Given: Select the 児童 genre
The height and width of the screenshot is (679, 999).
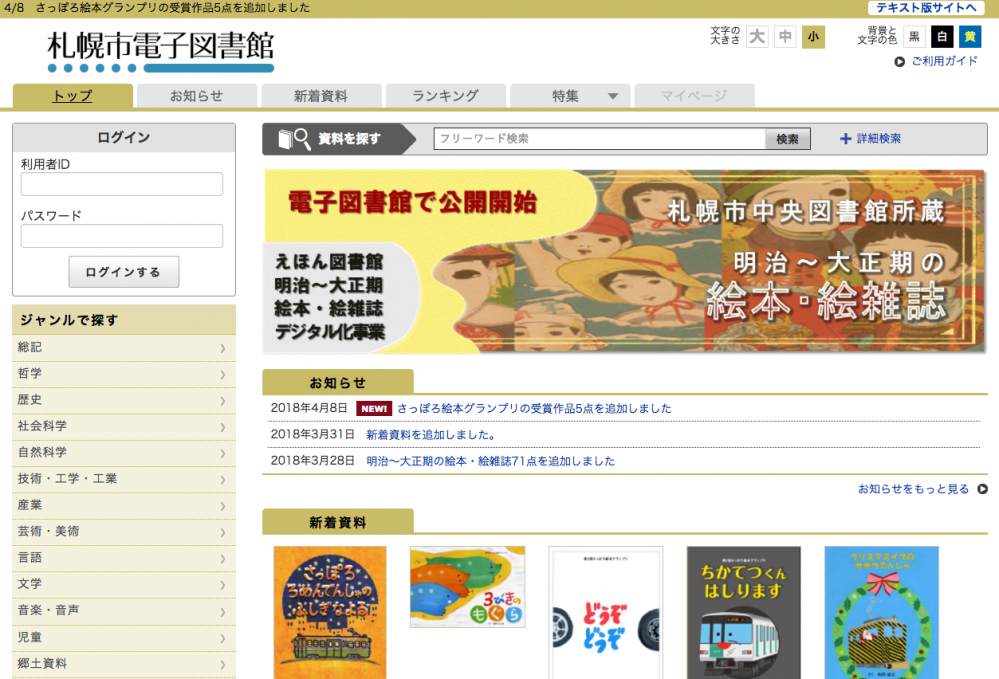Looking at the screenshot, I should (124, 638).
